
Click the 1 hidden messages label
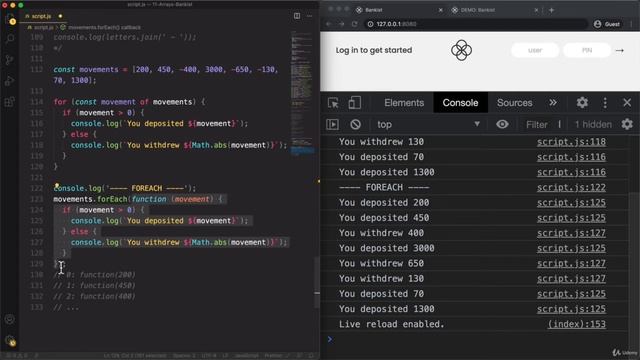593,124
